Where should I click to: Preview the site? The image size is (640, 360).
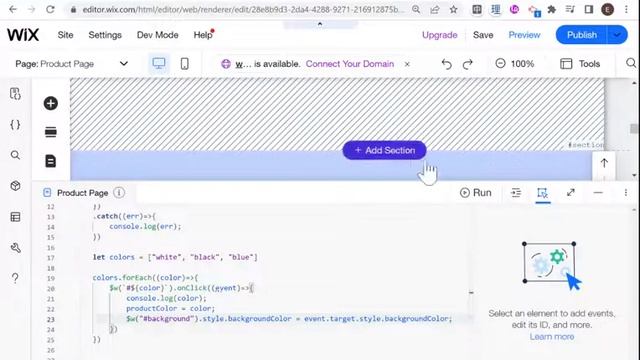coord(524,35)
